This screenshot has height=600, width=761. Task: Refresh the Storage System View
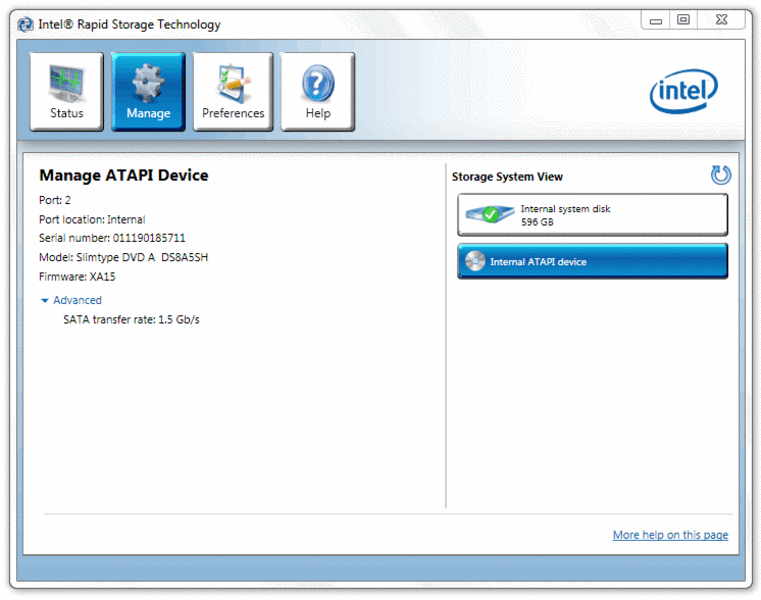coord(721,175)
